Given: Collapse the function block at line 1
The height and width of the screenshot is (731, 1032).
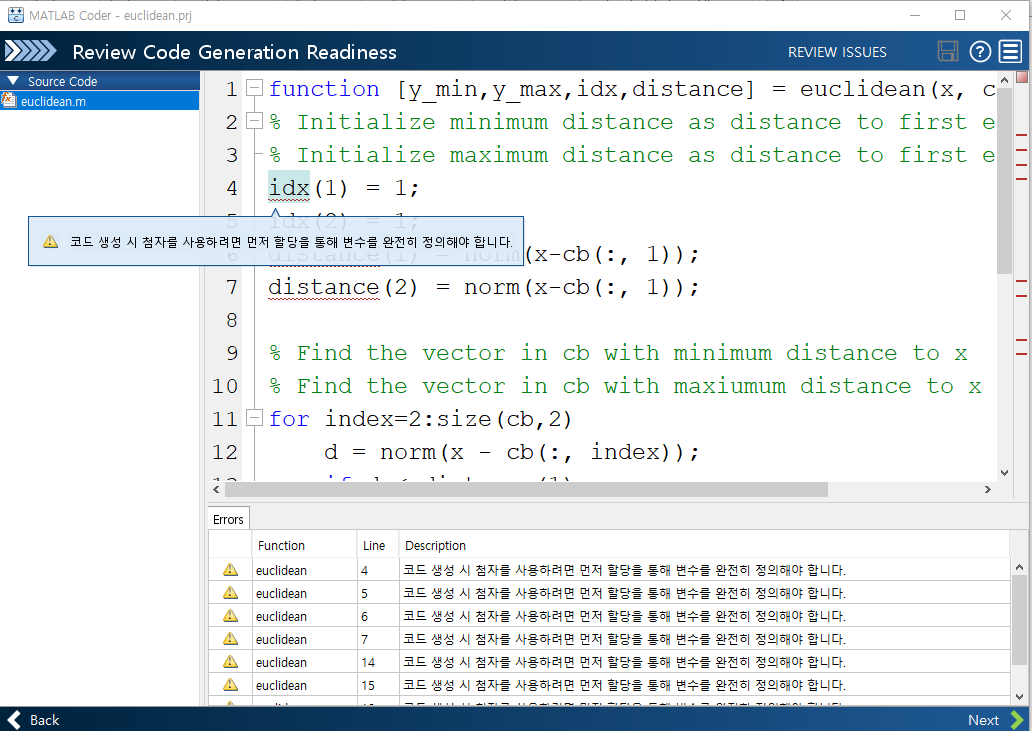Looking at the screenshot, I should (254, 88).
